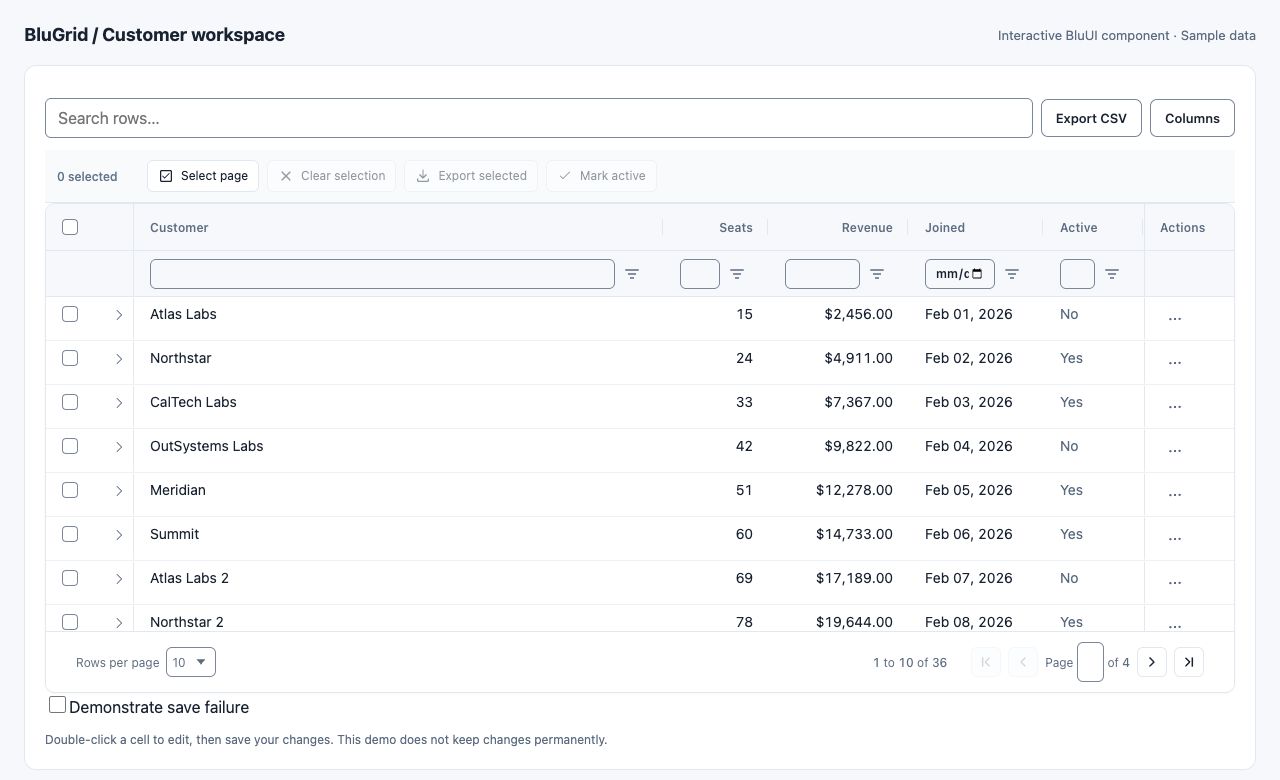This screenshot has height=780, width=1280.
Task: Expand the OutSystems Labs row
Action: point(119,447)
